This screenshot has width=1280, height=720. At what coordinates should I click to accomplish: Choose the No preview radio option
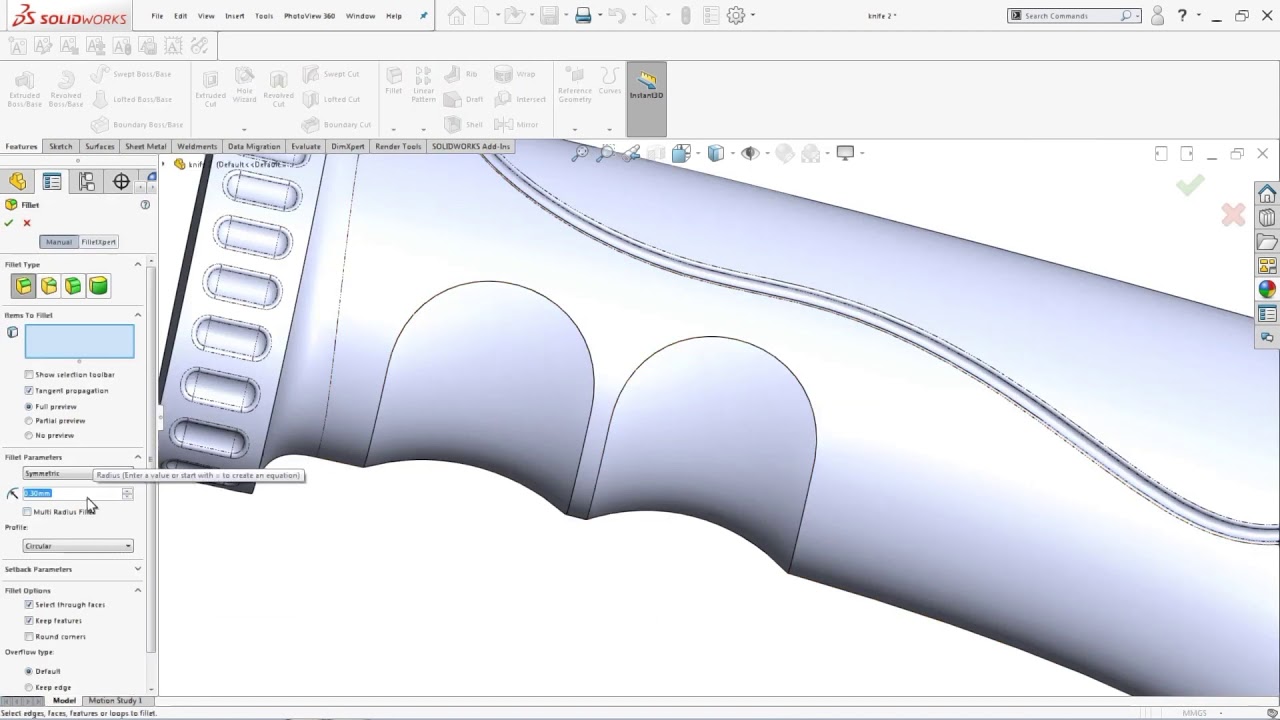pyautogui.click(x=29, y=436)
